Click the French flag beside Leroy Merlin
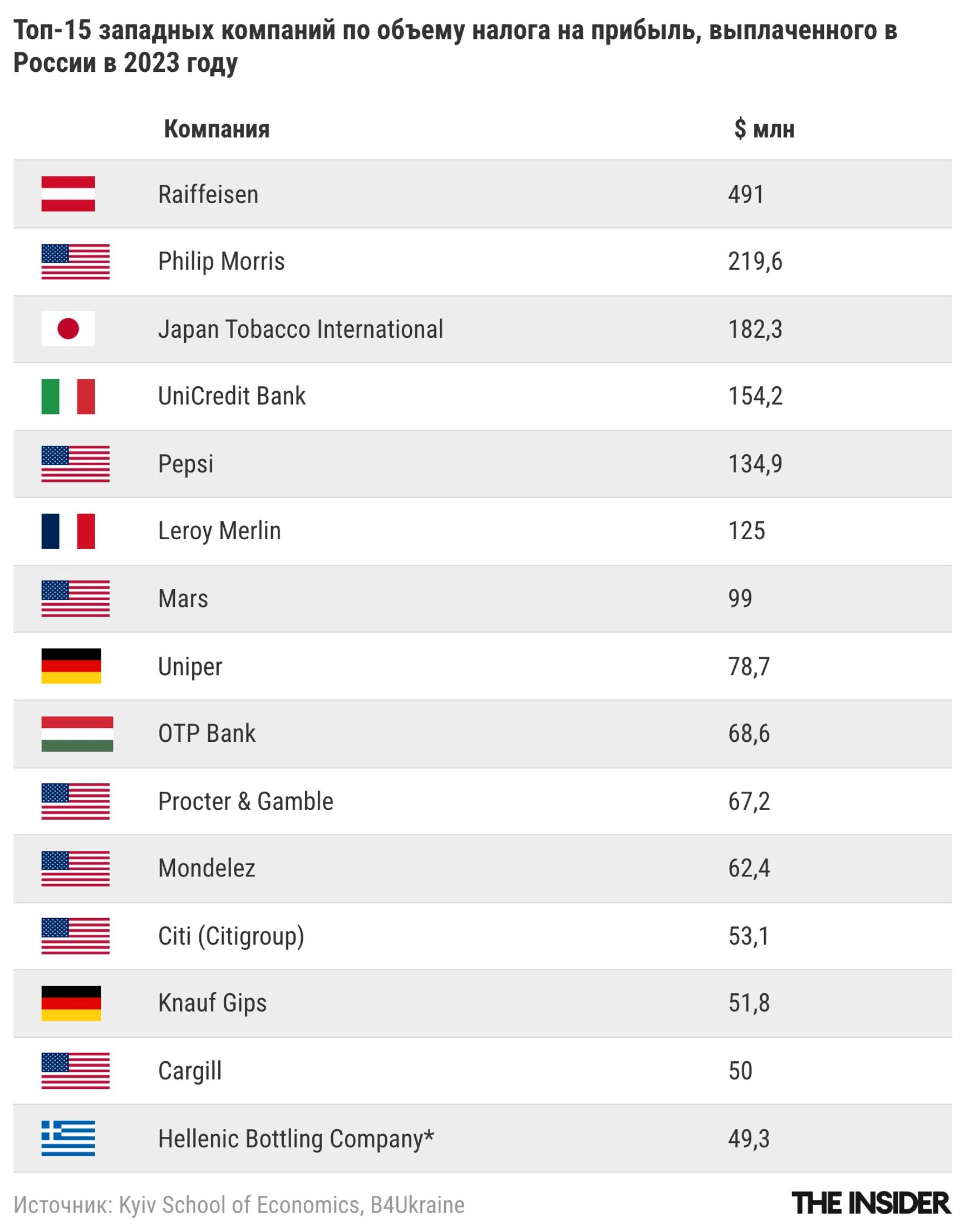964x1232 pixels. pos(68,531)
